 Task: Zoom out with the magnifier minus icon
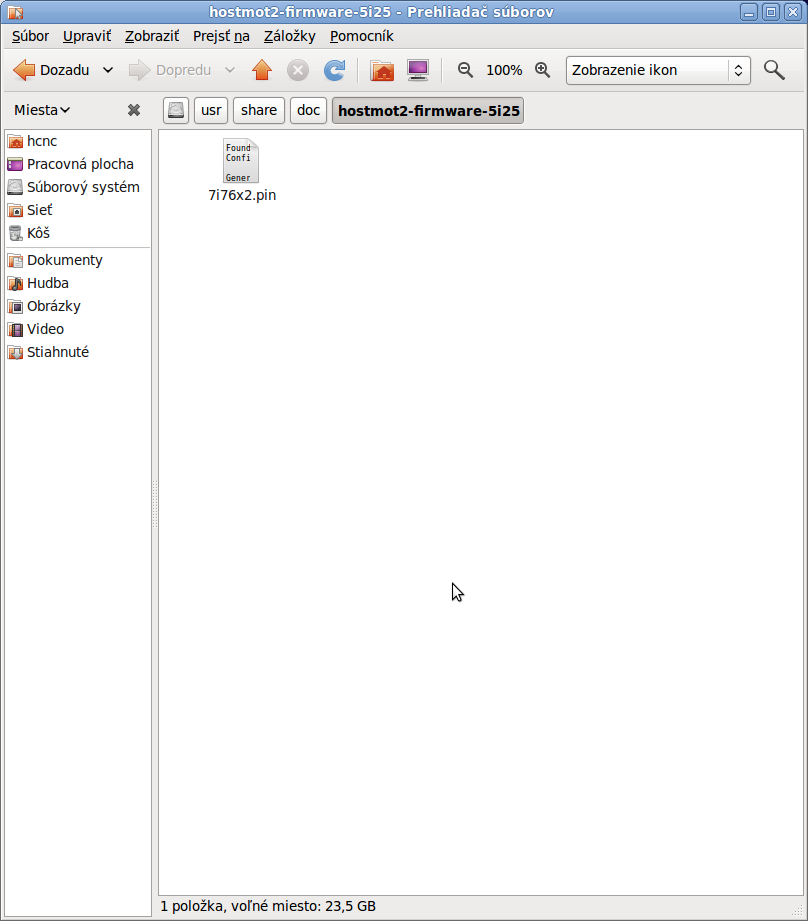click(x=465, y=70)
